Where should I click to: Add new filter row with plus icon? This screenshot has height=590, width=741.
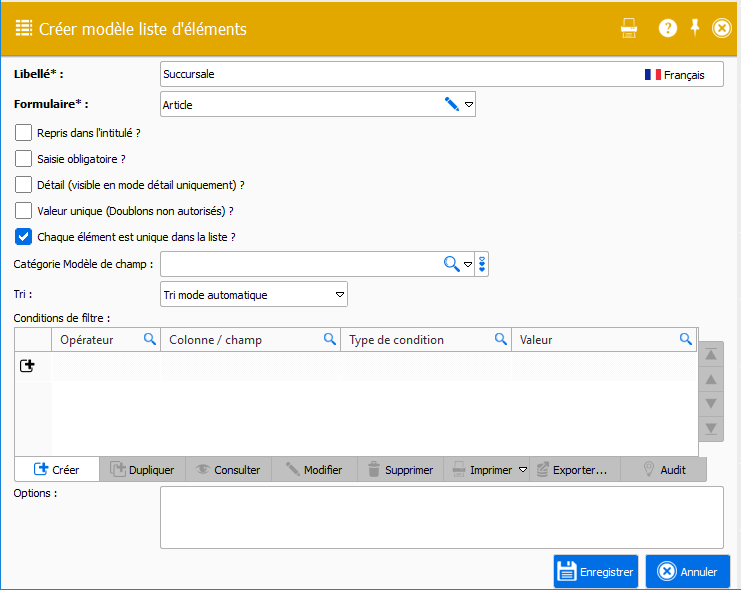click(x=27, y=366)
